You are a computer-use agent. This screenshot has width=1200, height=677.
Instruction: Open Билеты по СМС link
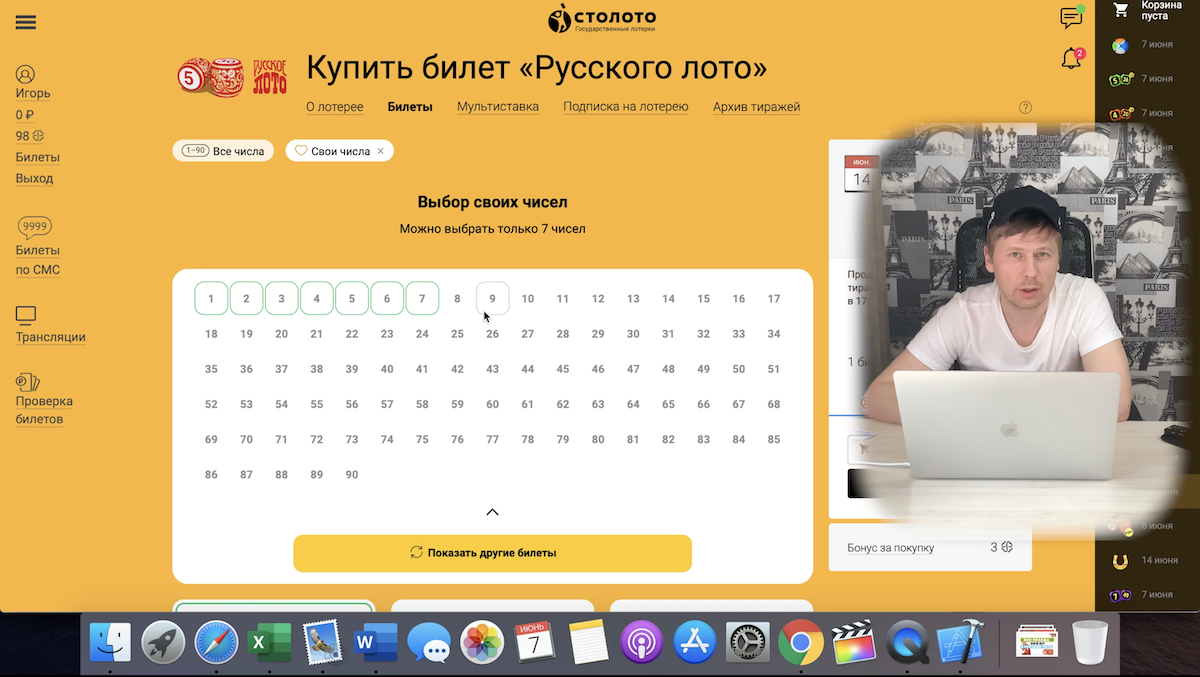[x=38, y=260]
